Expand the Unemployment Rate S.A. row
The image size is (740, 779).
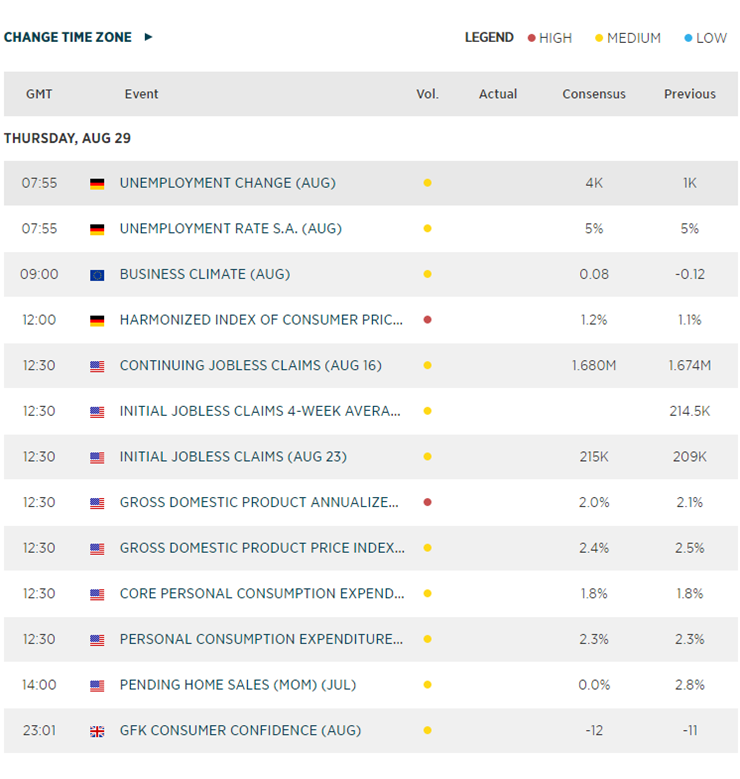(230, 229)
